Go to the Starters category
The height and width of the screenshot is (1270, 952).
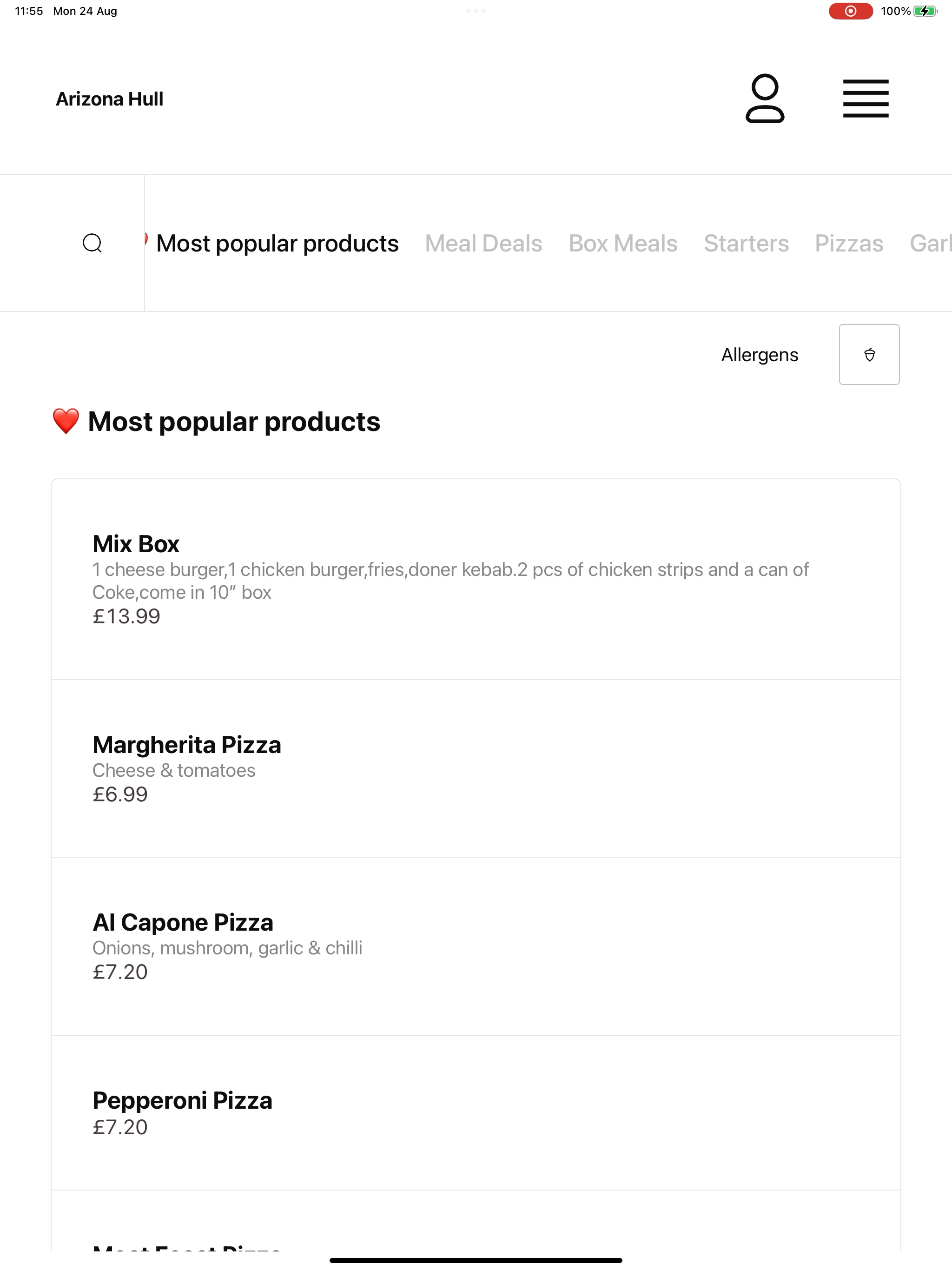(x=746, y=244)
